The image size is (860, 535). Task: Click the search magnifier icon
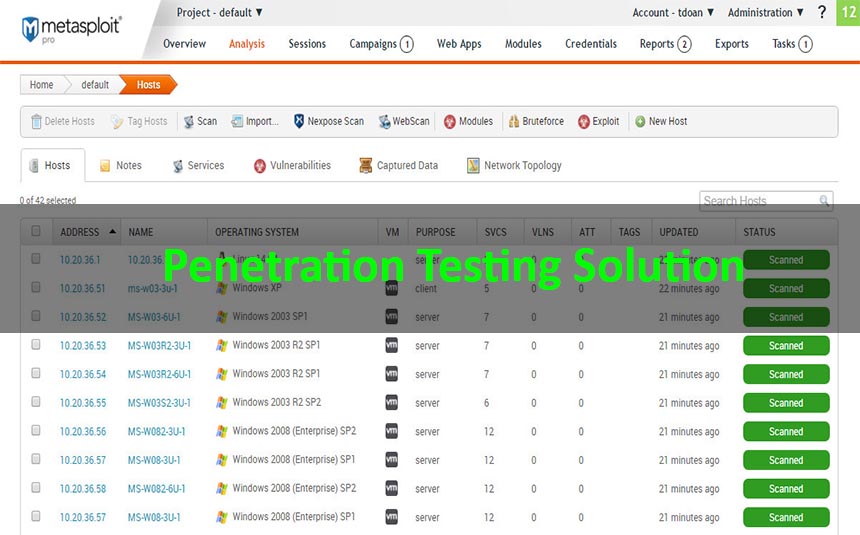pos(824,201)
